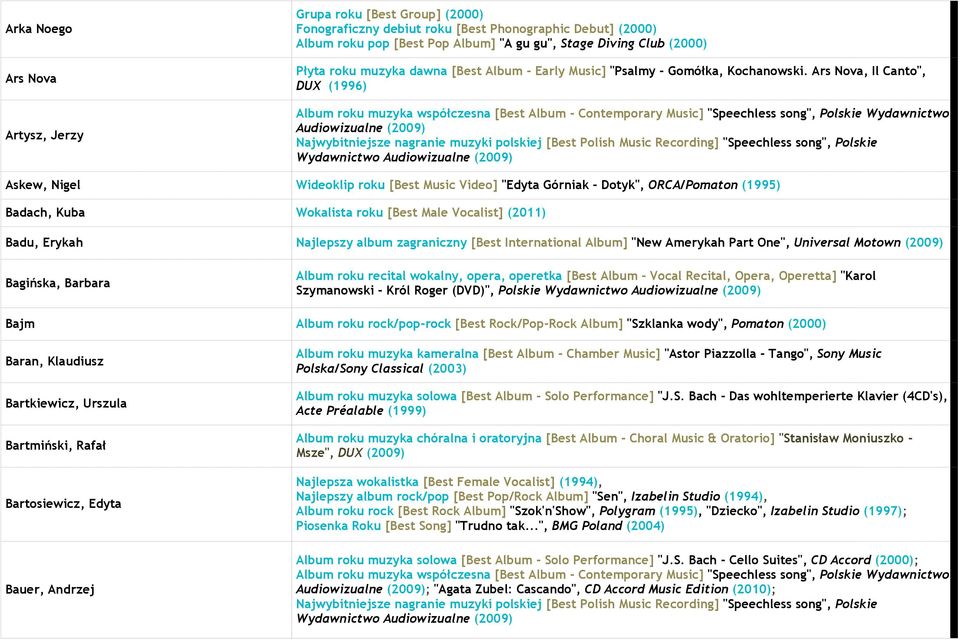Click the label name Stage Diving Club

click(x=612, y=43)
